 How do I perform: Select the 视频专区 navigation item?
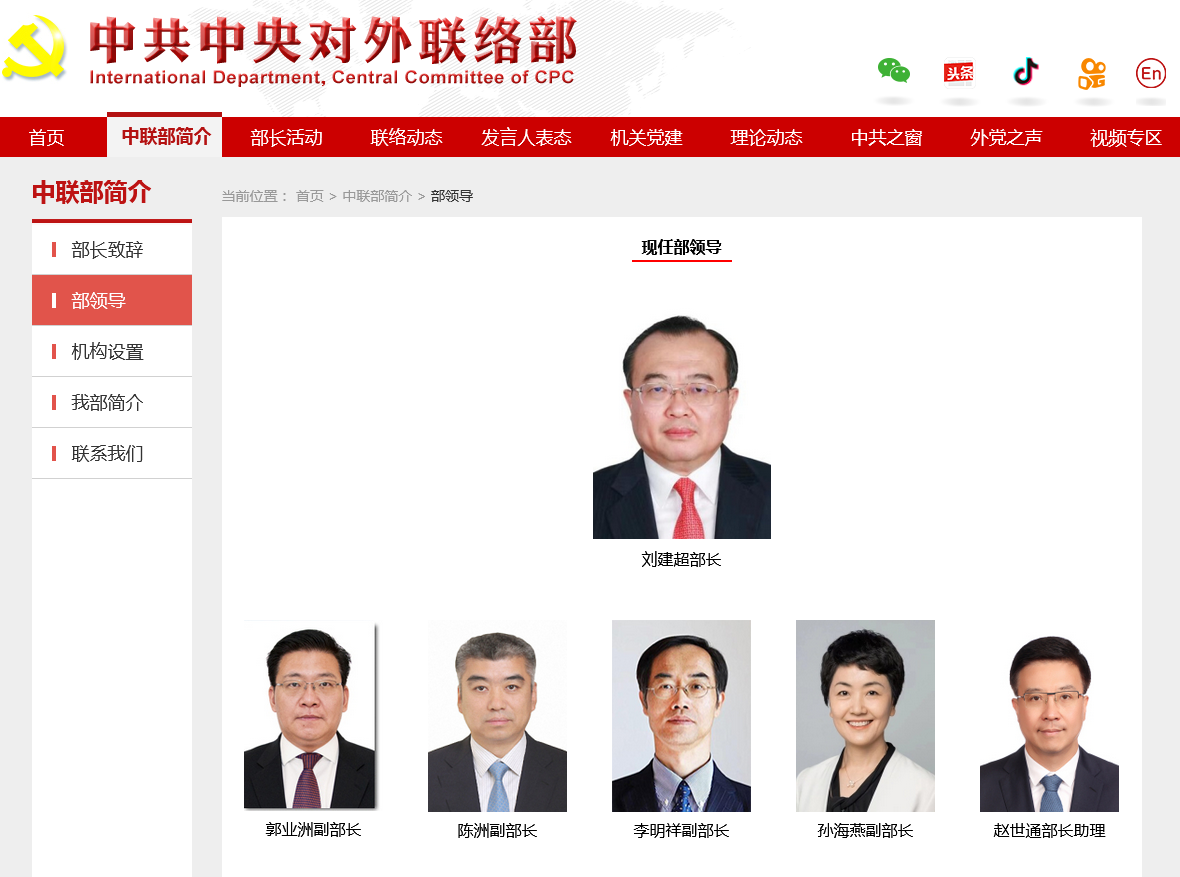[x=1126, y=138]
